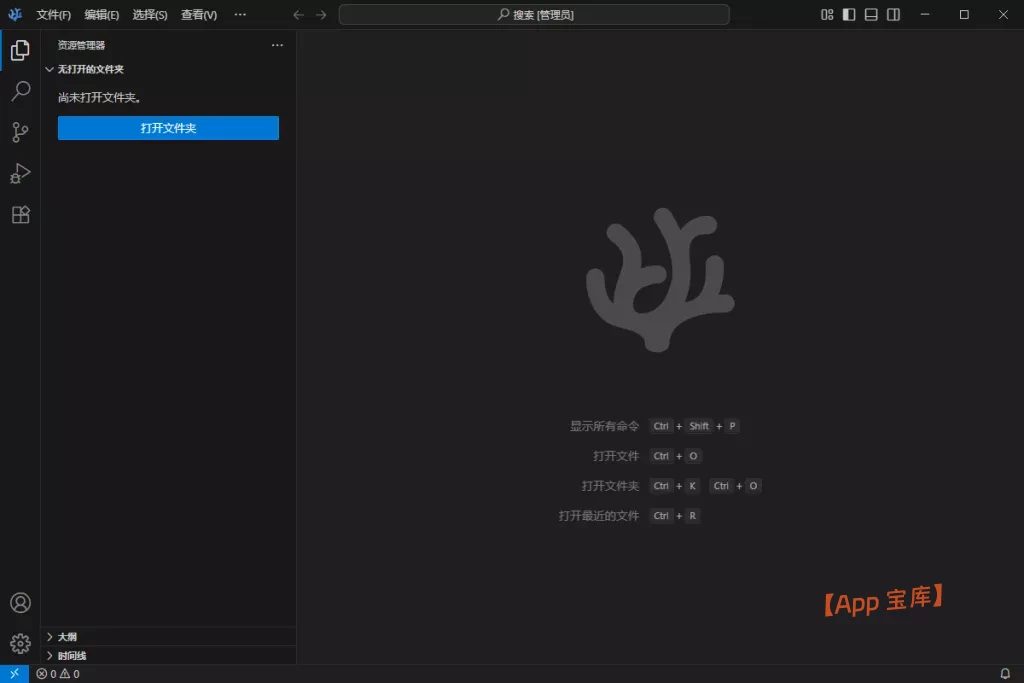Click the blue 打开文件夹 button
Viewport: 1024px width, 683px height.
click(168, 128)
